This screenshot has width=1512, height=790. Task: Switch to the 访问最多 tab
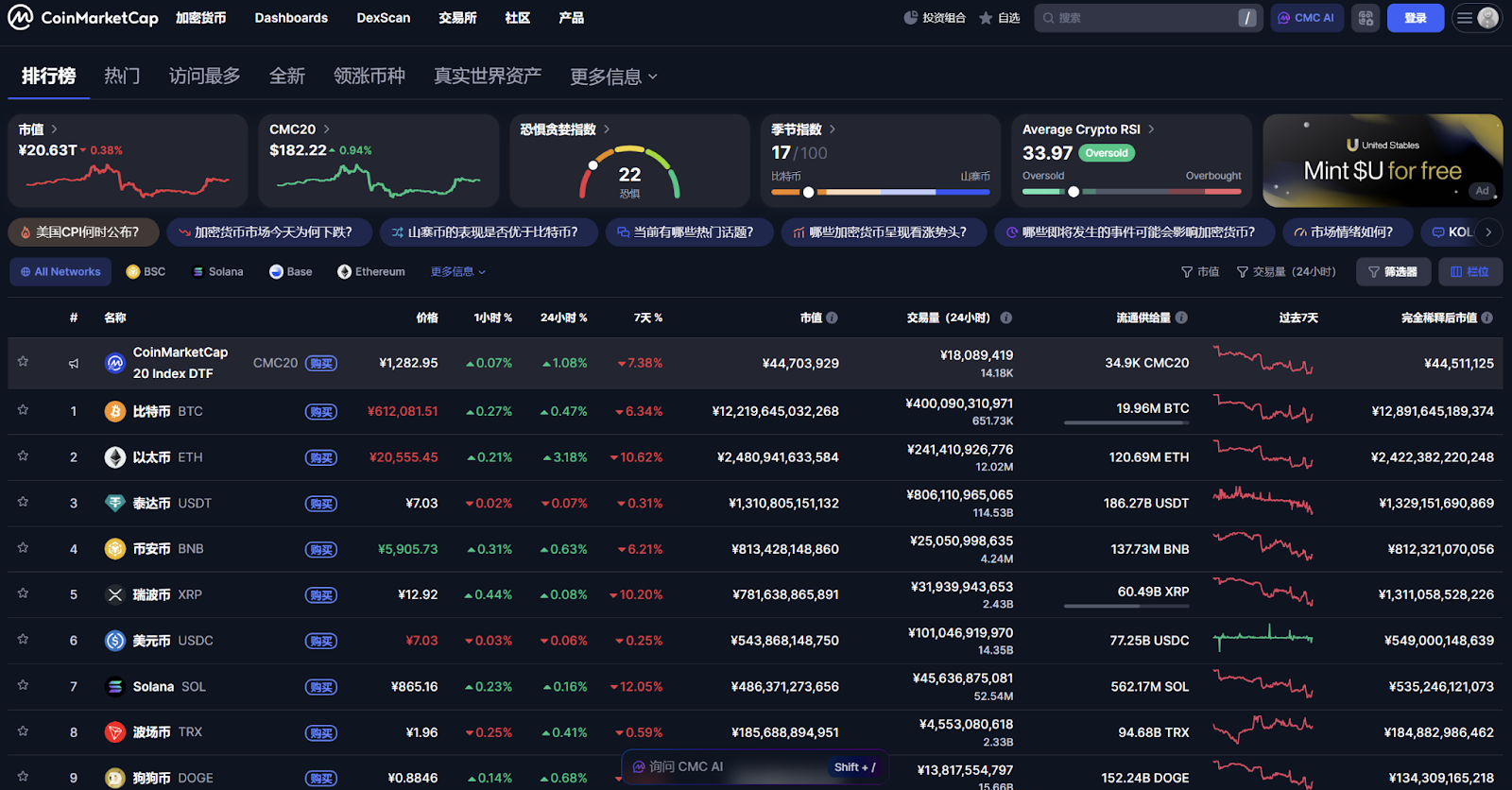click(205, 76)
